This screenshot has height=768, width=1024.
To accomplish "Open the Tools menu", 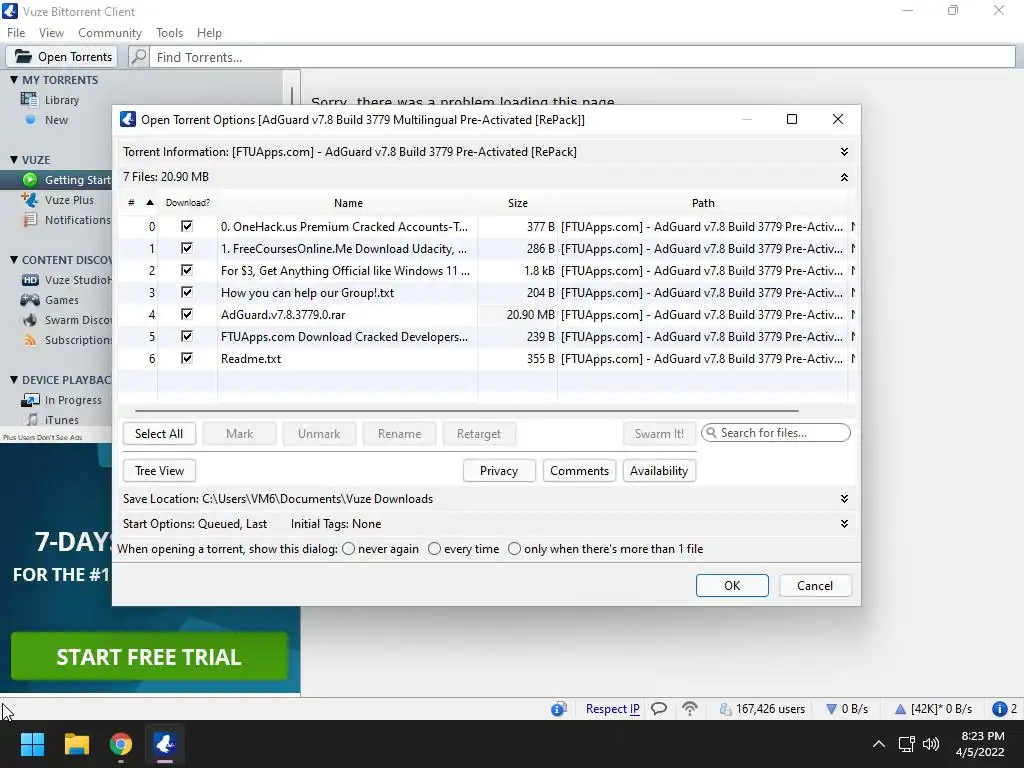I will (169, 33).
